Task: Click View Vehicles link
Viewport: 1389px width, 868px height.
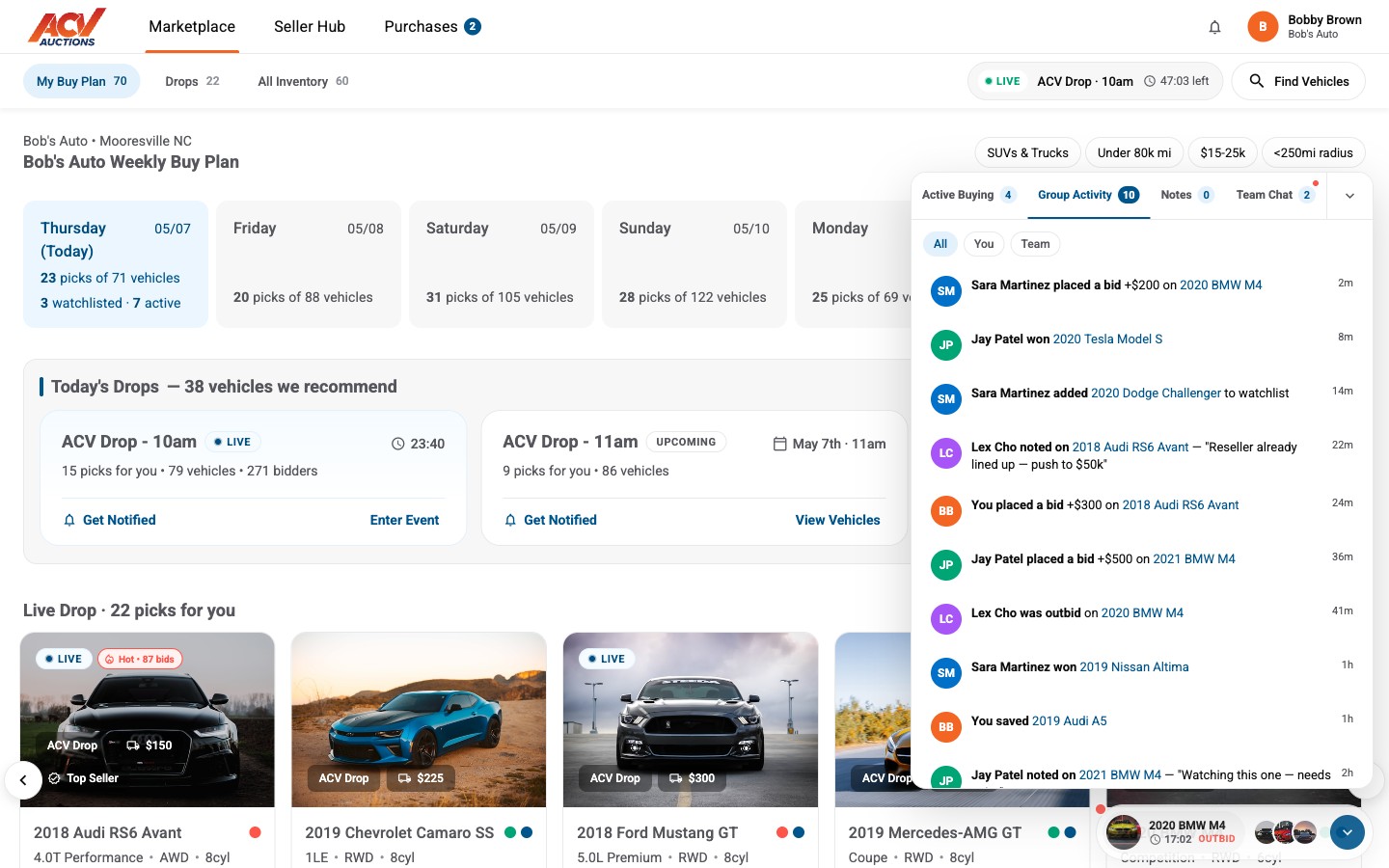Action: (837, 520)
